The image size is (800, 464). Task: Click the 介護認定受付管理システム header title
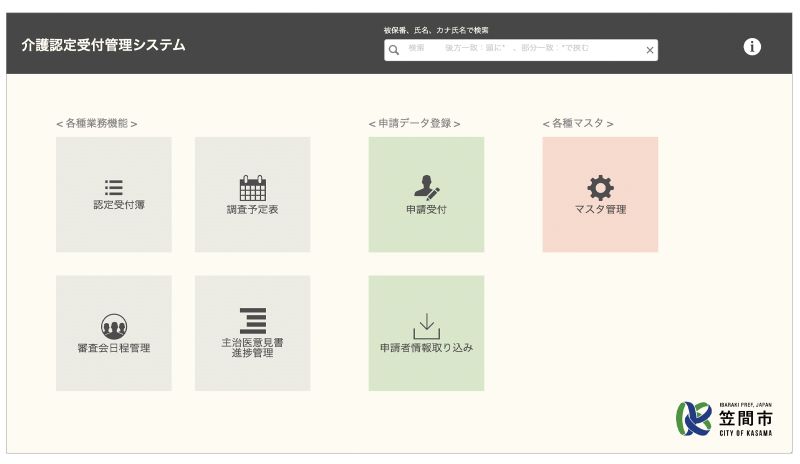pyautogui.click(x=103, y=46)
